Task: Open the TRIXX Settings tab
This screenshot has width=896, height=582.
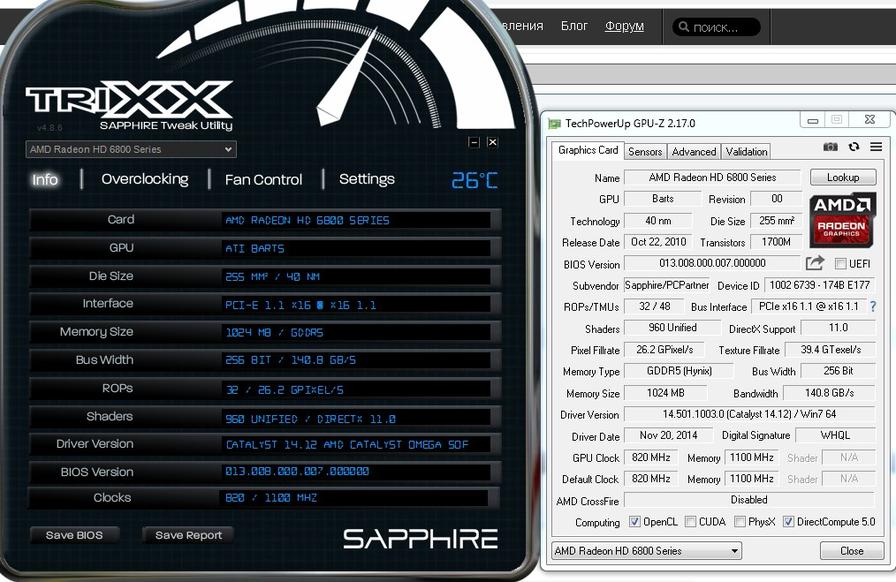Action: tap(367, 180)
